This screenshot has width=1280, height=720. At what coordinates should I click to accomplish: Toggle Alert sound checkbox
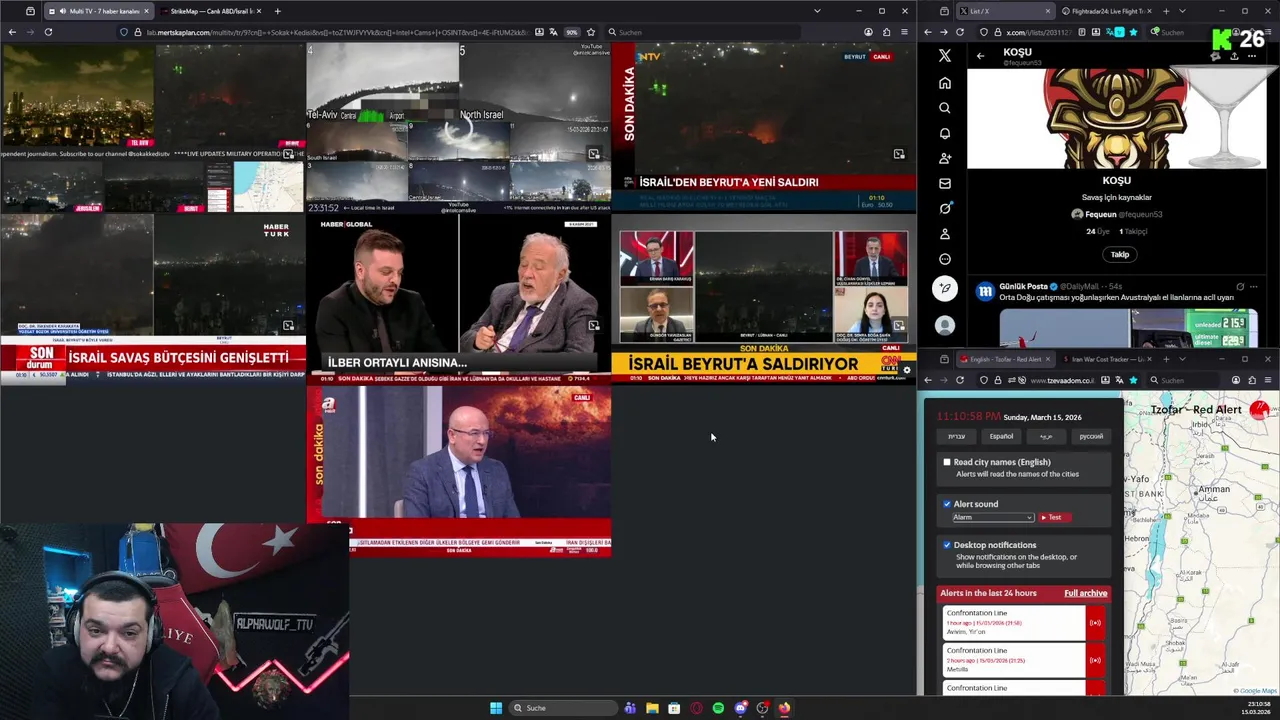point(947,504)
